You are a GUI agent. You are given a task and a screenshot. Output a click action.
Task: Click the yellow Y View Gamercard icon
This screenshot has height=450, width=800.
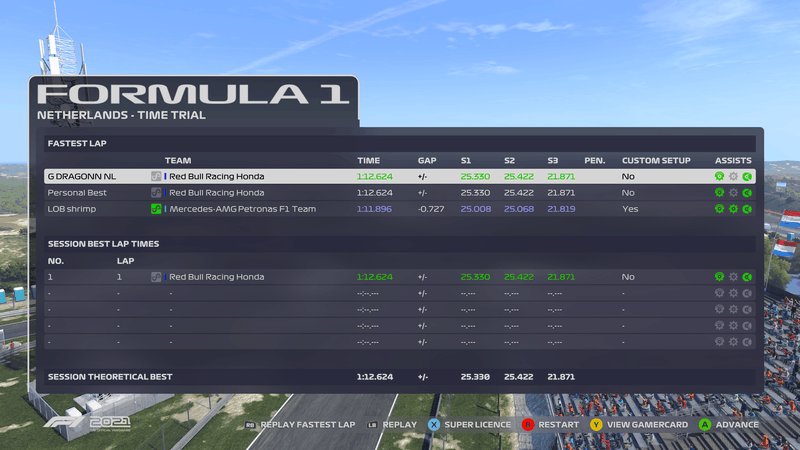pyautogui.click(x=596, y=424)
